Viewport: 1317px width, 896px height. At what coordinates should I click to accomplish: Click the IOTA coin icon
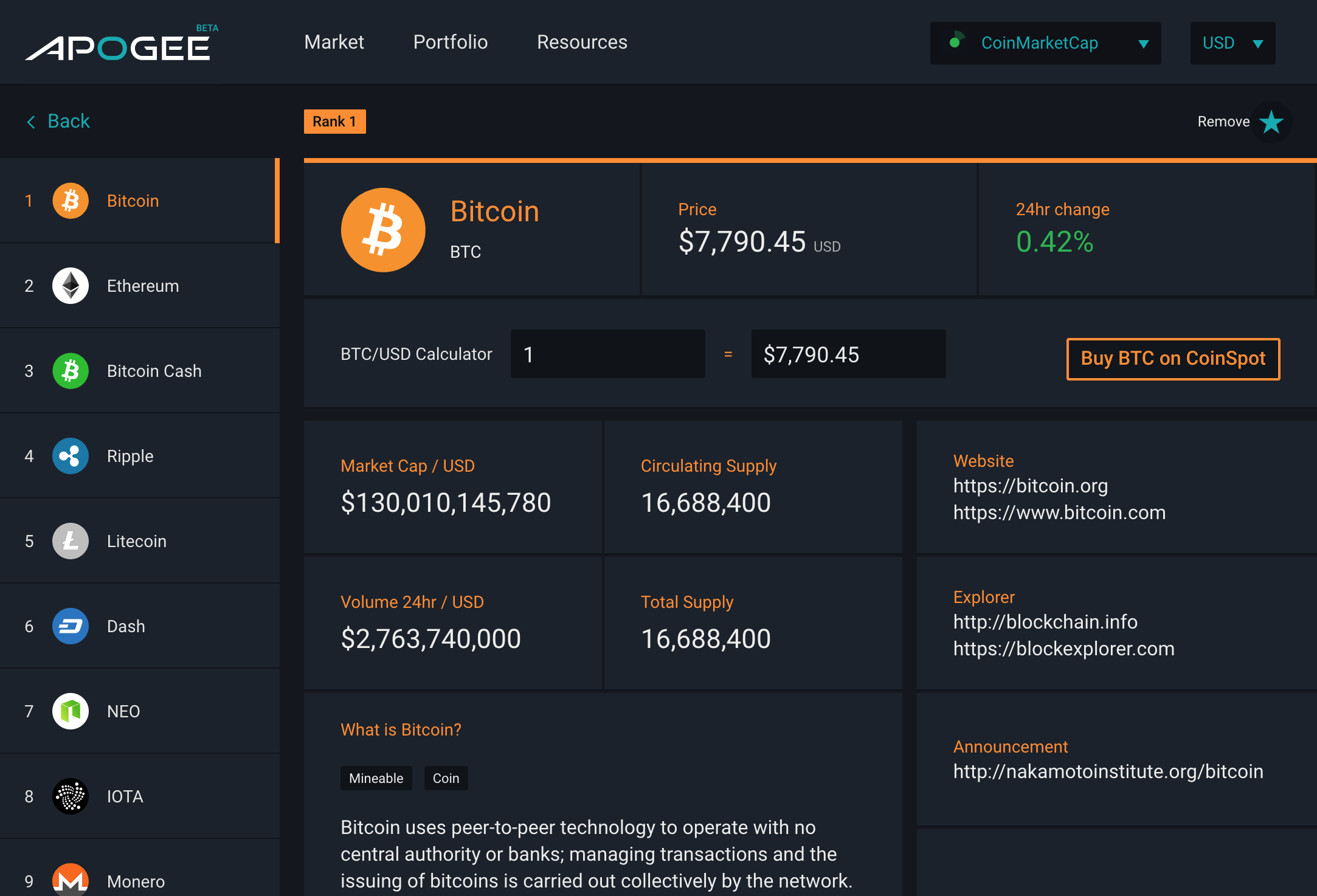tap(70, 797)
